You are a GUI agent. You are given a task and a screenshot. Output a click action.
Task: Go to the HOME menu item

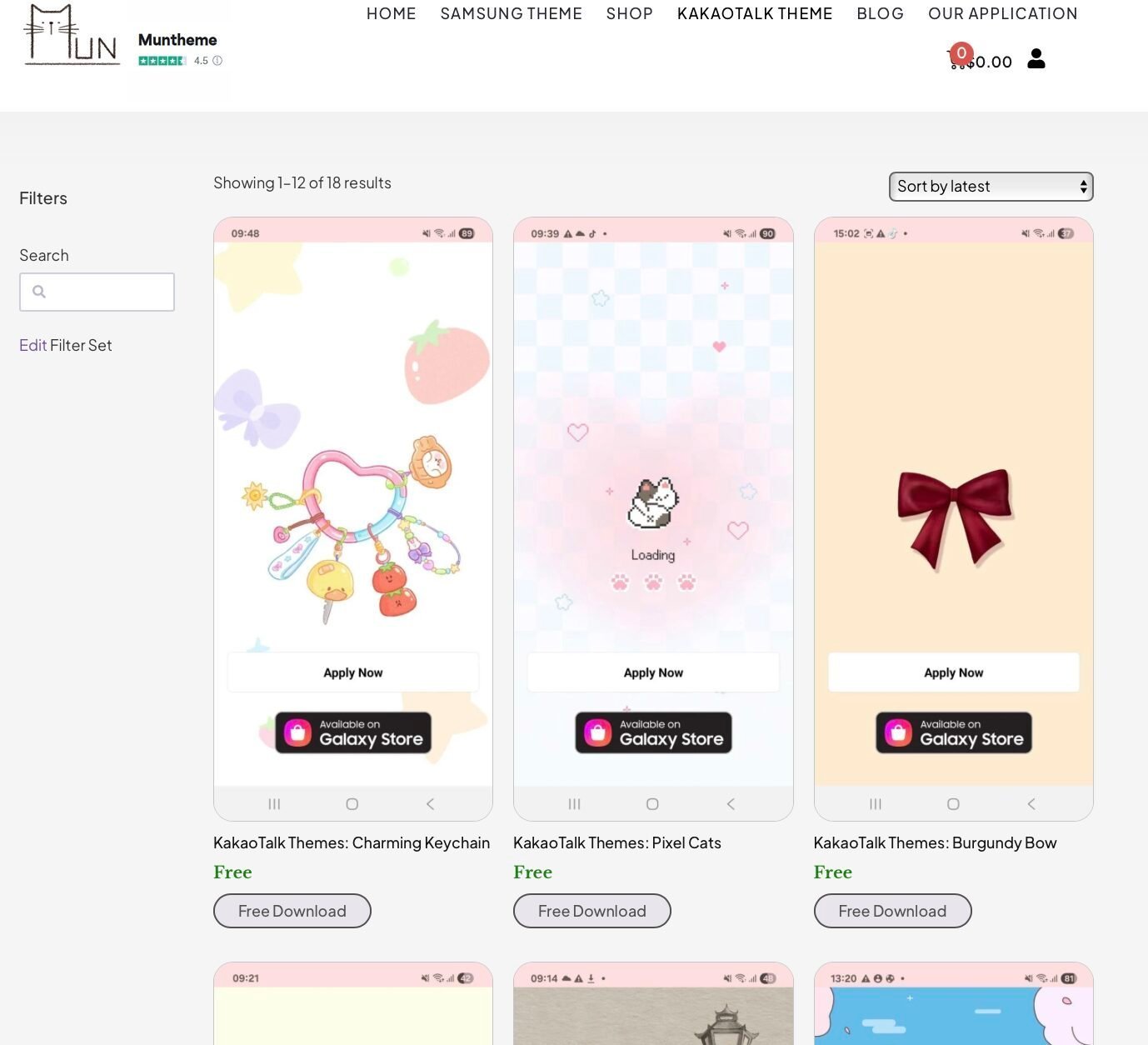tap(392, 13)
